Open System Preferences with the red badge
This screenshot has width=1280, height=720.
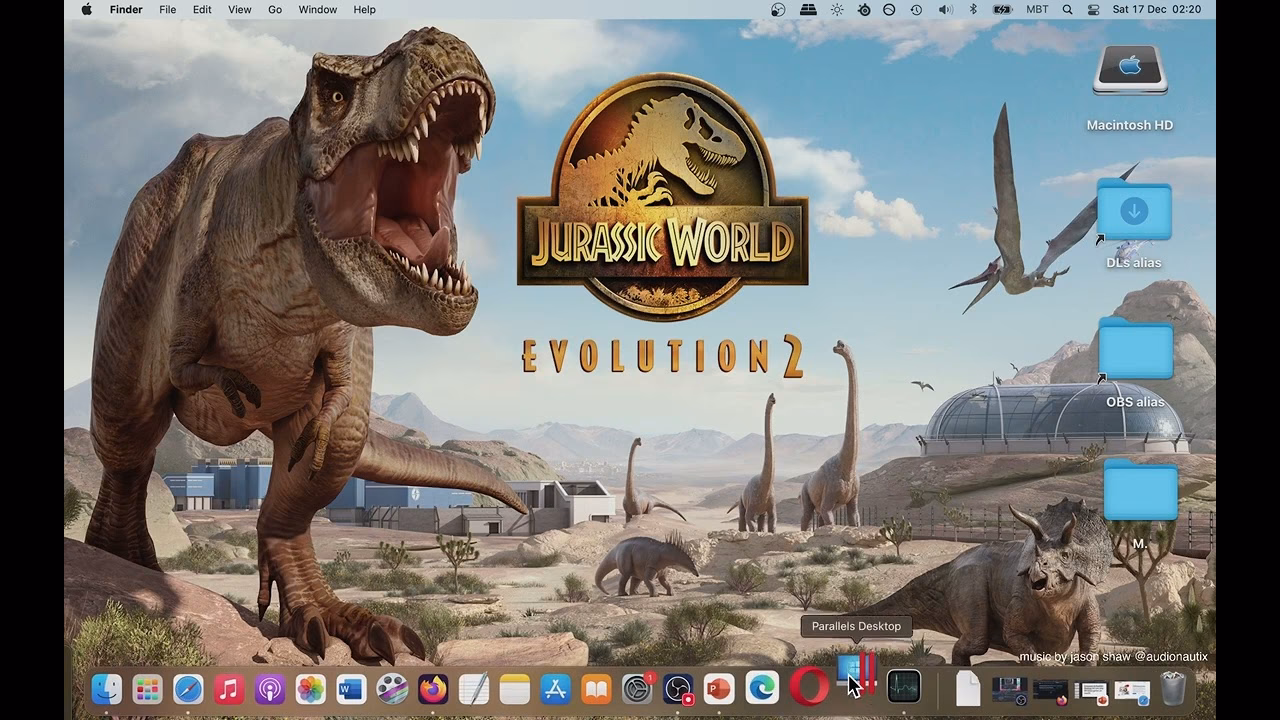(637, 688)
